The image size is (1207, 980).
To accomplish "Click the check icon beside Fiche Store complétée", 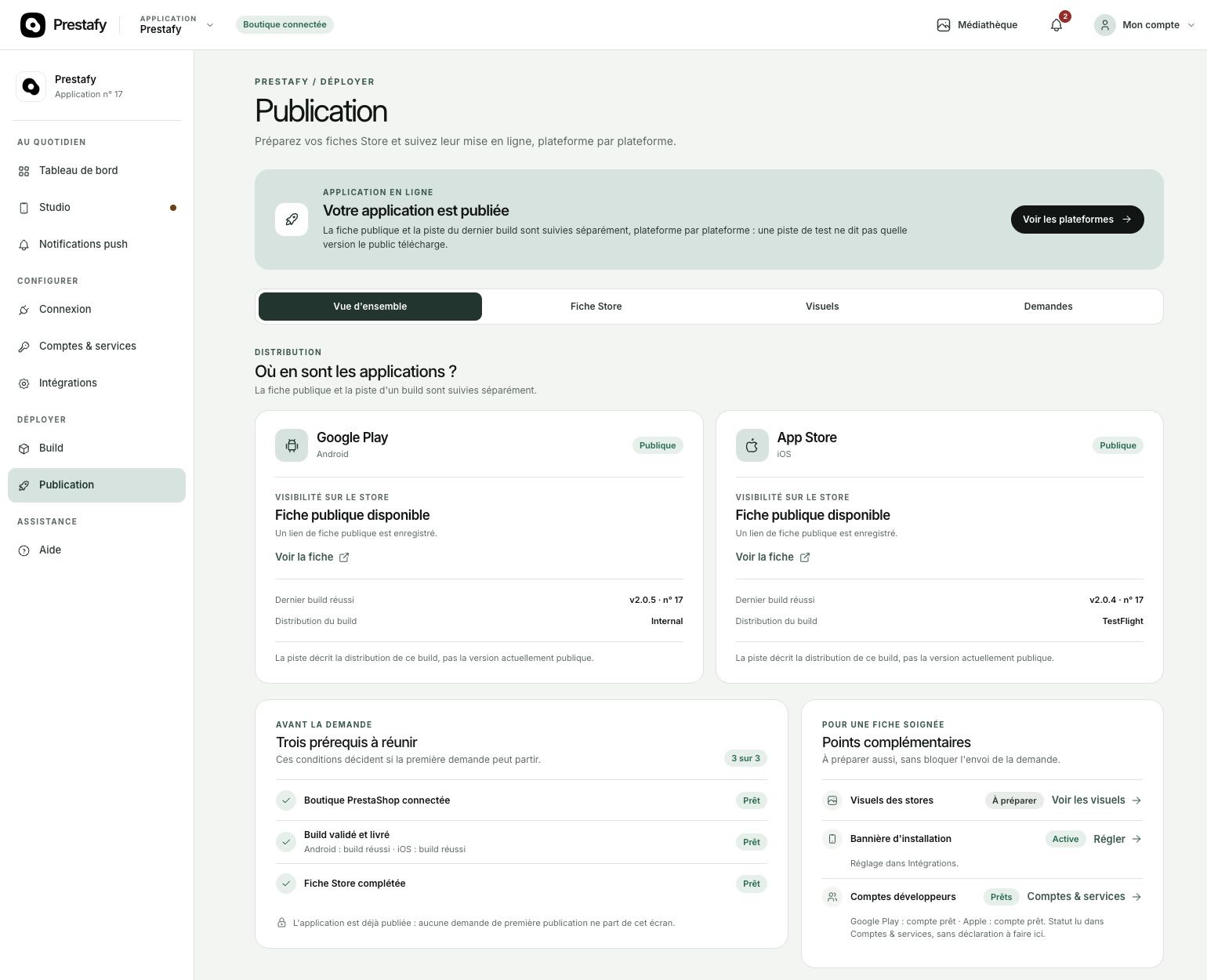I will pos(286,884).
